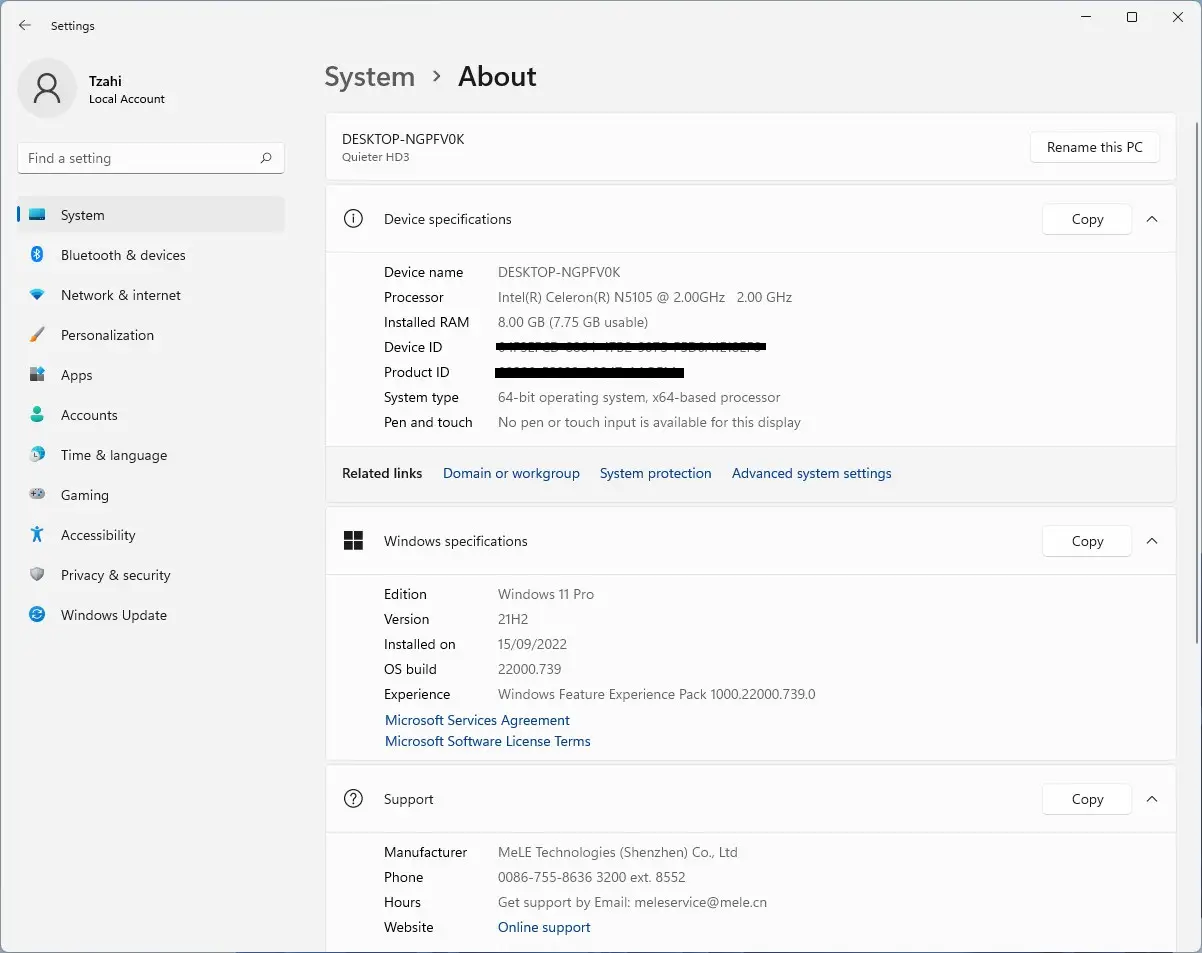
Task: Click the Privacy & security shield icon
Action: pyautogui.click(x=37, y=575)
